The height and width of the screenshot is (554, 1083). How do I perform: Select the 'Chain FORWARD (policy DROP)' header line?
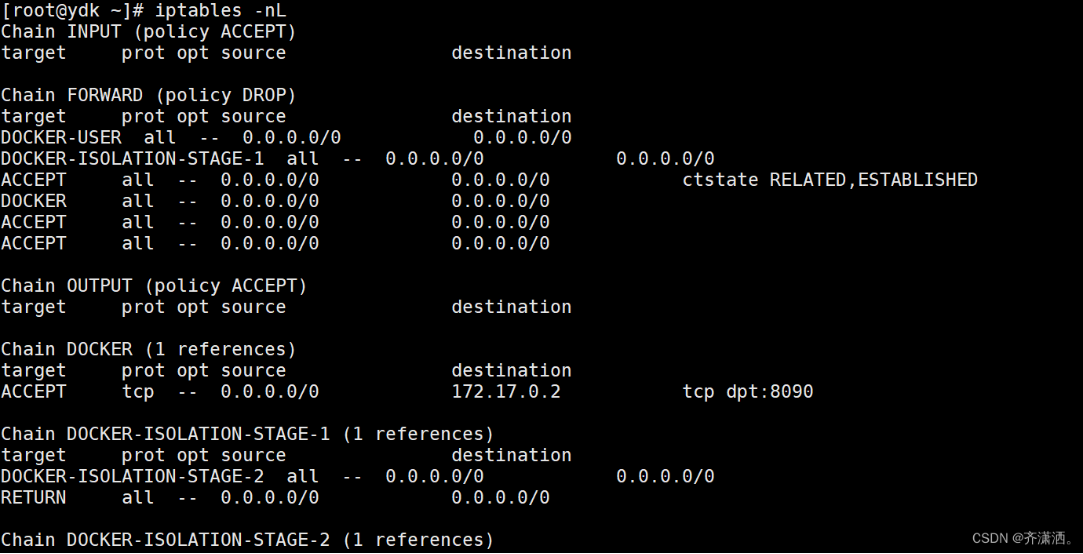point(148,95)
